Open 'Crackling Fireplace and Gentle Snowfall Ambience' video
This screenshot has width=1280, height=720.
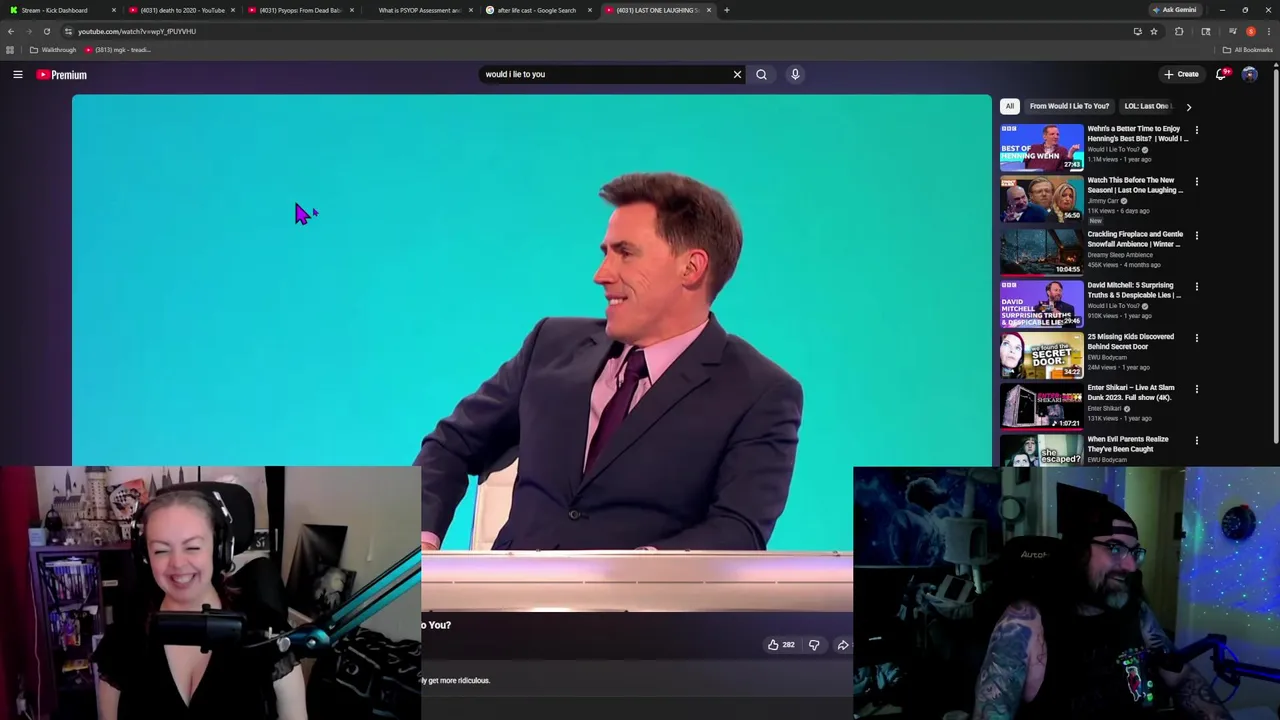[1135, 239]
